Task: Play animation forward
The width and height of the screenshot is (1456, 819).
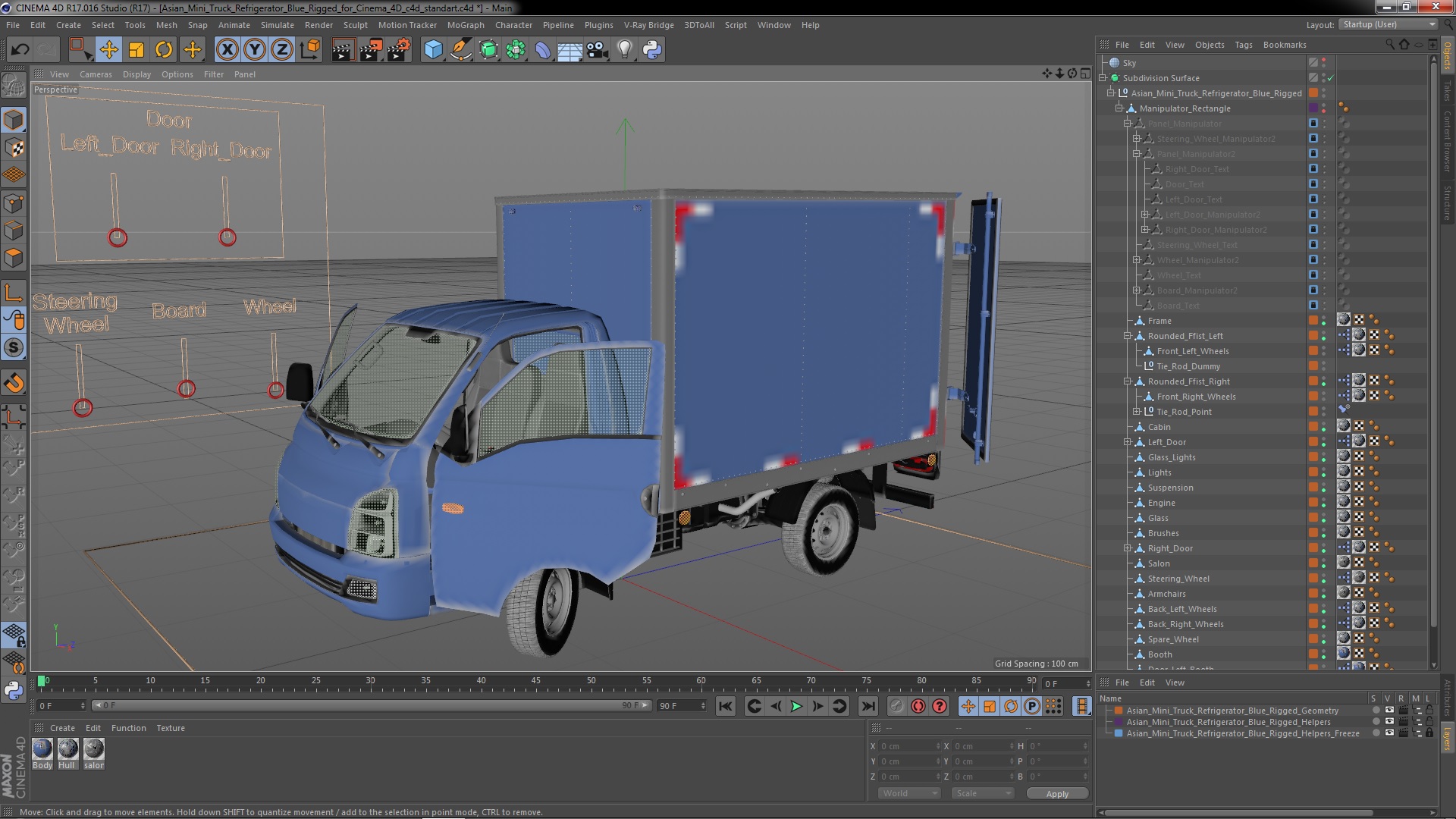Action: (x=796, y=706)
